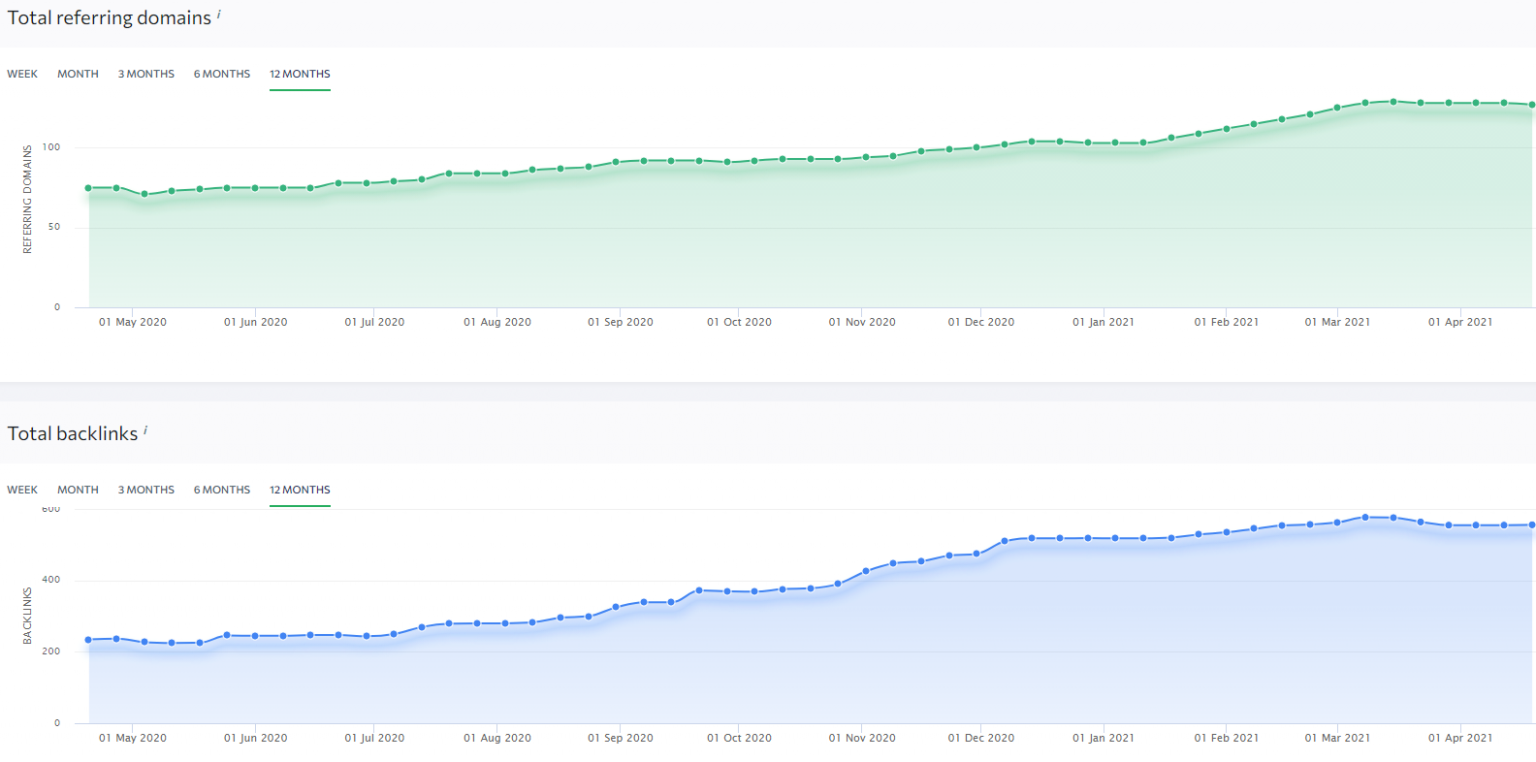The width and height of the screenshot is (1536, 762).
Task: Click the 200 value on backlinks y-axis
Action: pos(51,652)
